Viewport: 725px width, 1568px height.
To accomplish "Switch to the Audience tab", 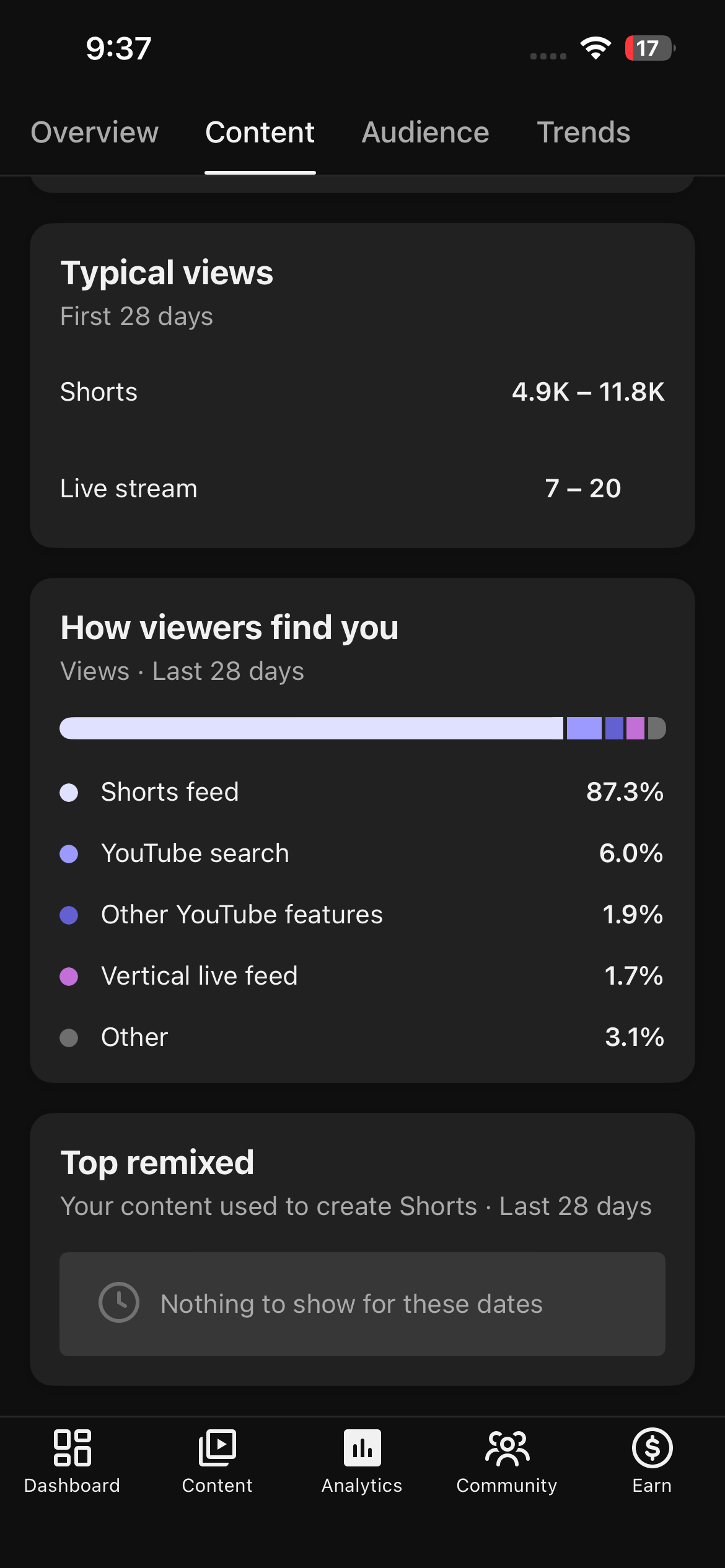I will (x=426, y=133).
